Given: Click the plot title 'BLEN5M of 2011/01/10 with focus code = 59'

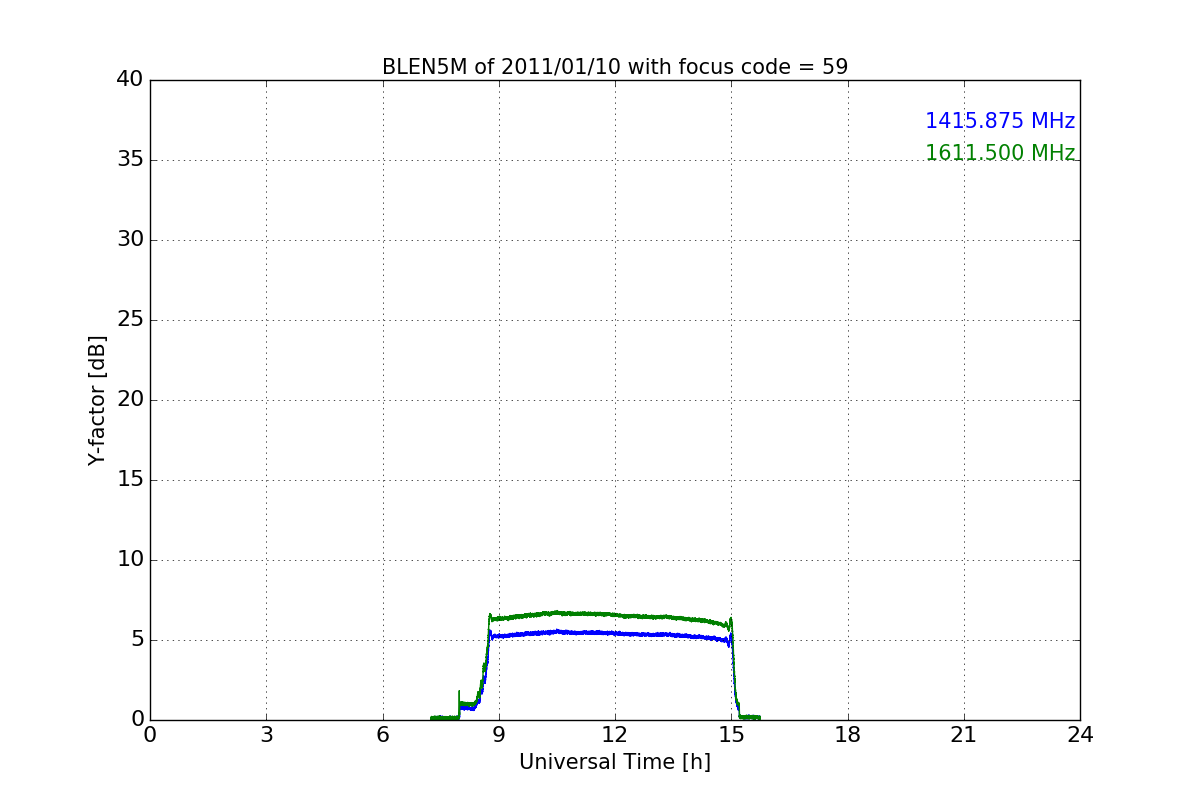Looking at the screenshot, I should [x=615, y=67].
